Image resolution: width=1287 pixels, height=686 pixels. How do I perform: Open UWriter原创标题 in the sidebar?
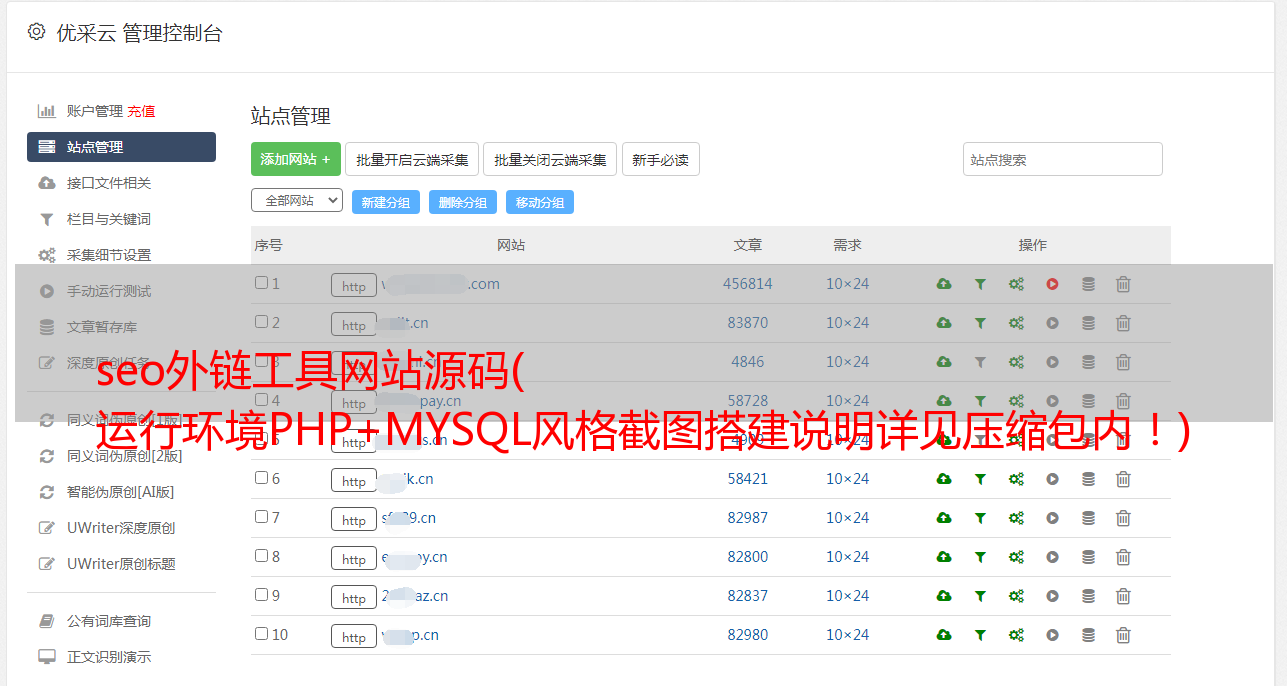click(120, 564)
